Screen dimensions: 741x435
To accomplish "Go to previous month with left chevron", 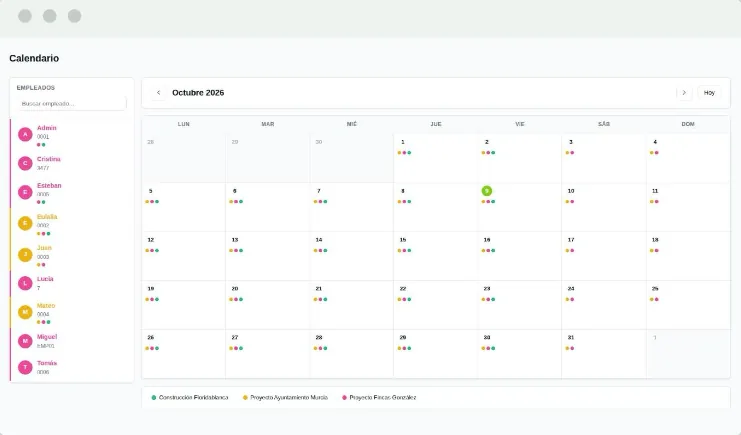I will pyautogui.click(x=158, y=93).
